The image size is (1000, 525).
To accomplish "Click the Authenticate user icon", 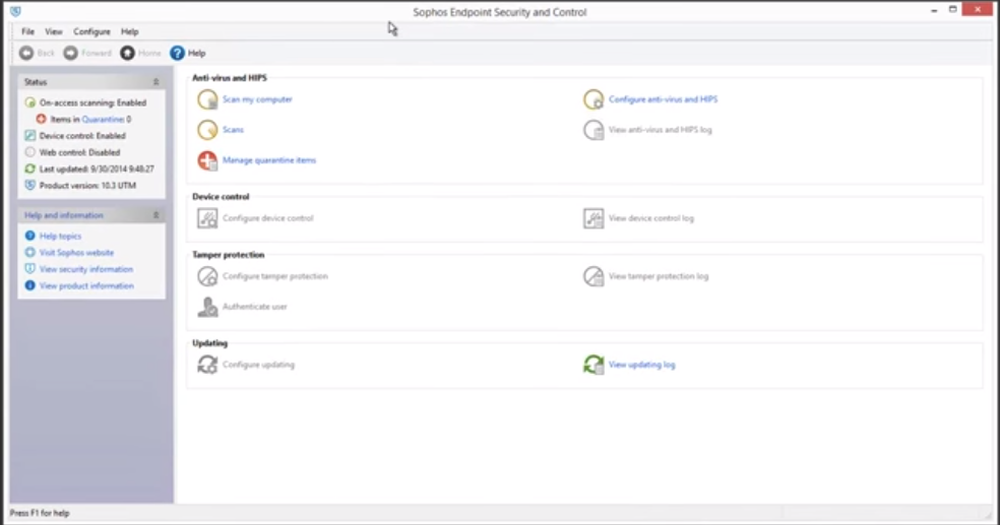I will tap(207, 307).
